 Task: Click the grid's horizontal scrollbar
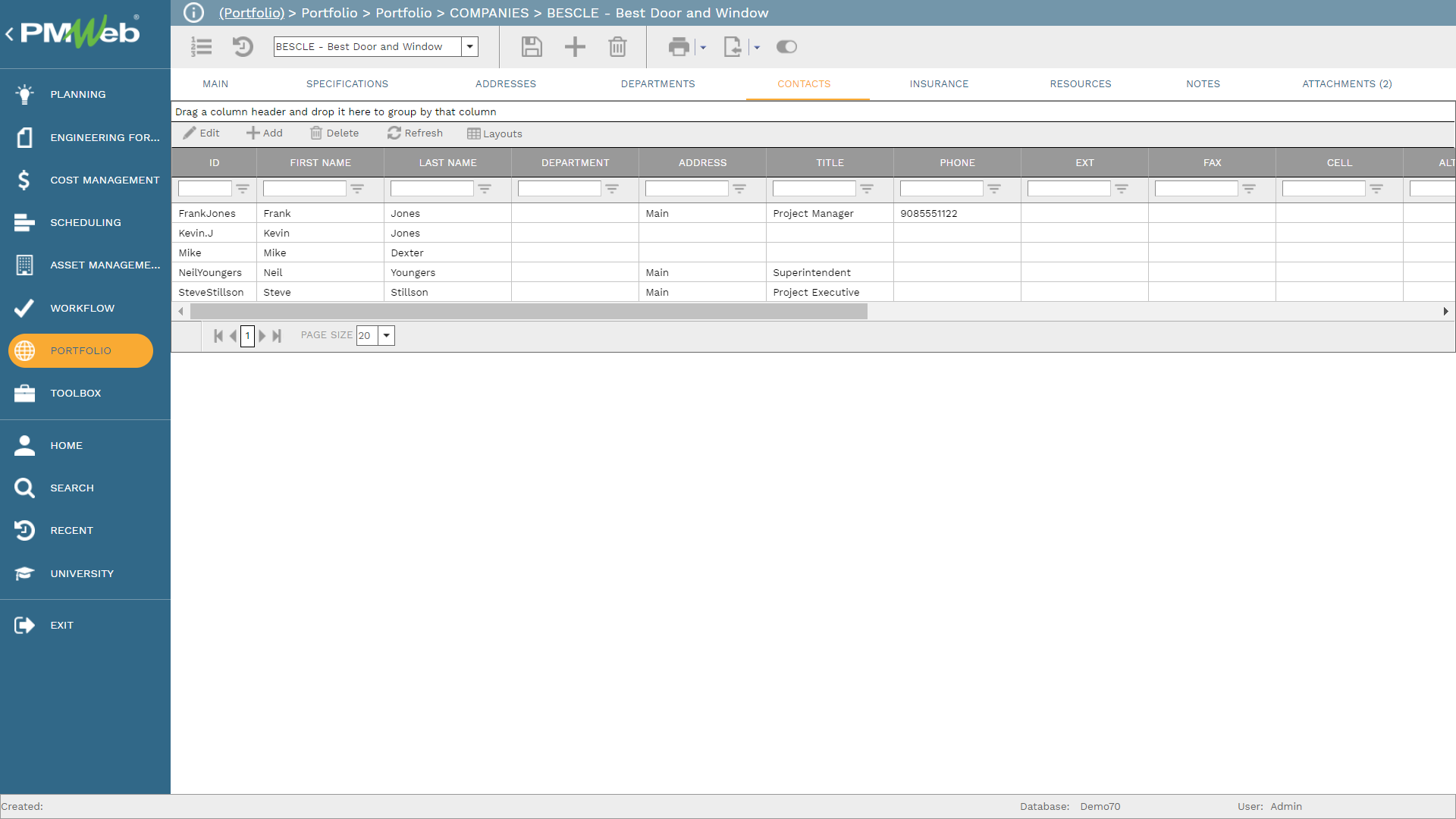pos(529,312)
